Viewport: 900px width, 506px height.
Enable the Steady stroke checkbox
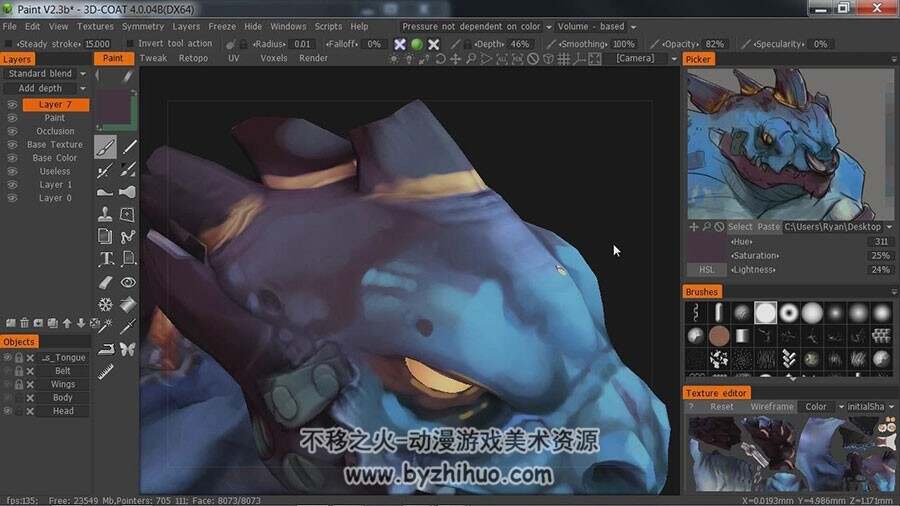point(9,44)
